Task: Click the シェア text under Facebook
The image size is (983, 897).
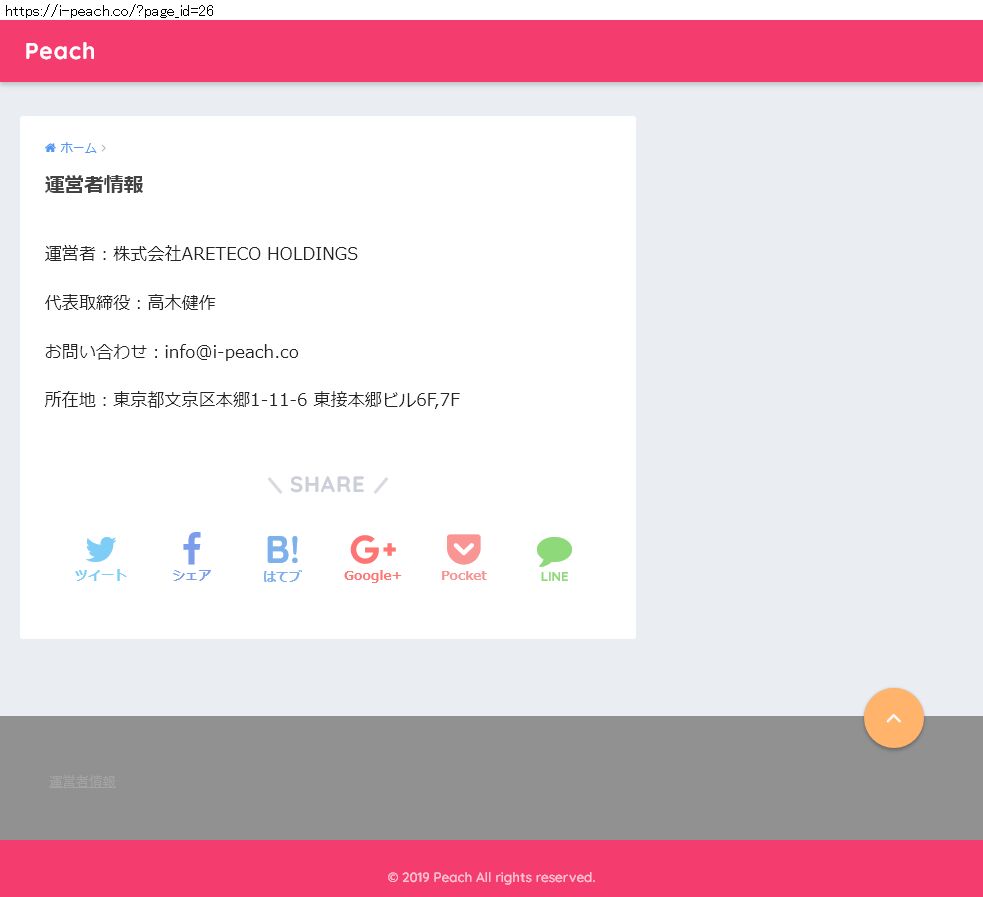Action: click(191, 576)
